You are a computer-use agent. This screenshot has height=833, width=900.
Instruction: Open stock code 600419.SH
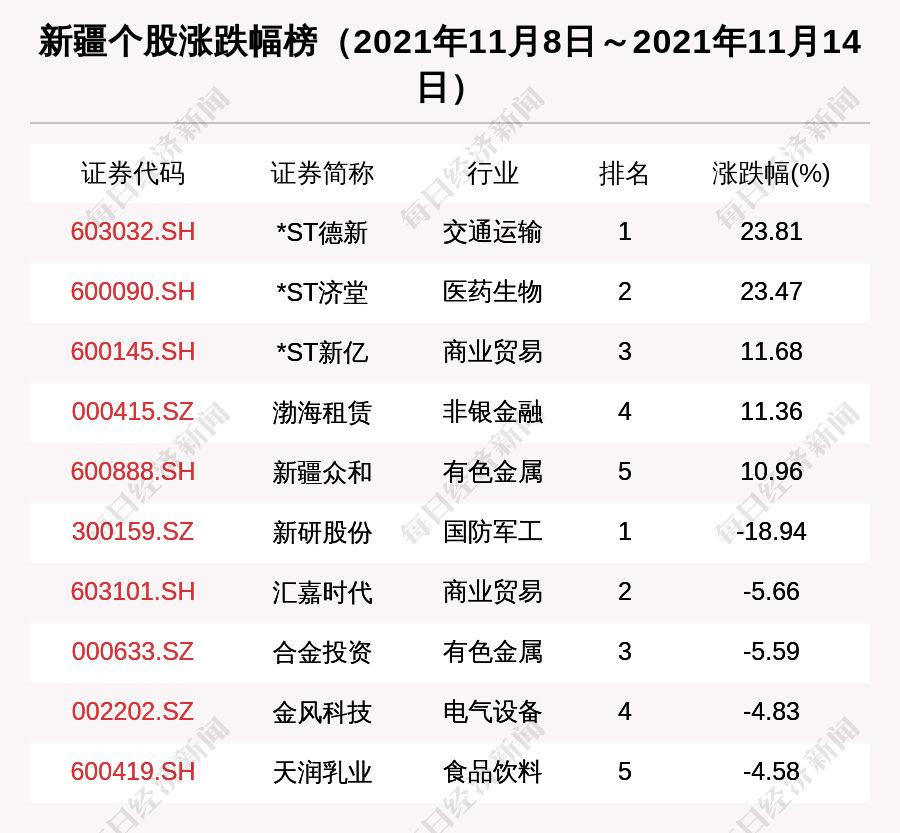(x=133, y=772)
